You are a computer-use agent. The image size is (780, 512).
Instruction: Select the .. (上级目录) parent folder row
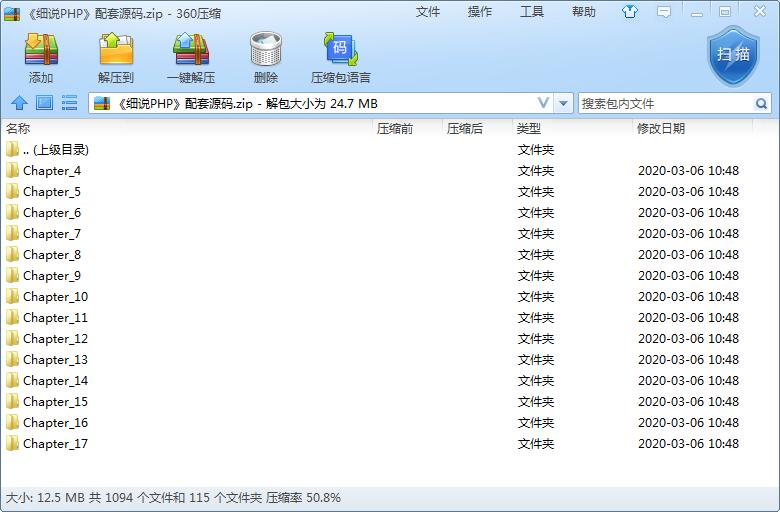[378, 150]
